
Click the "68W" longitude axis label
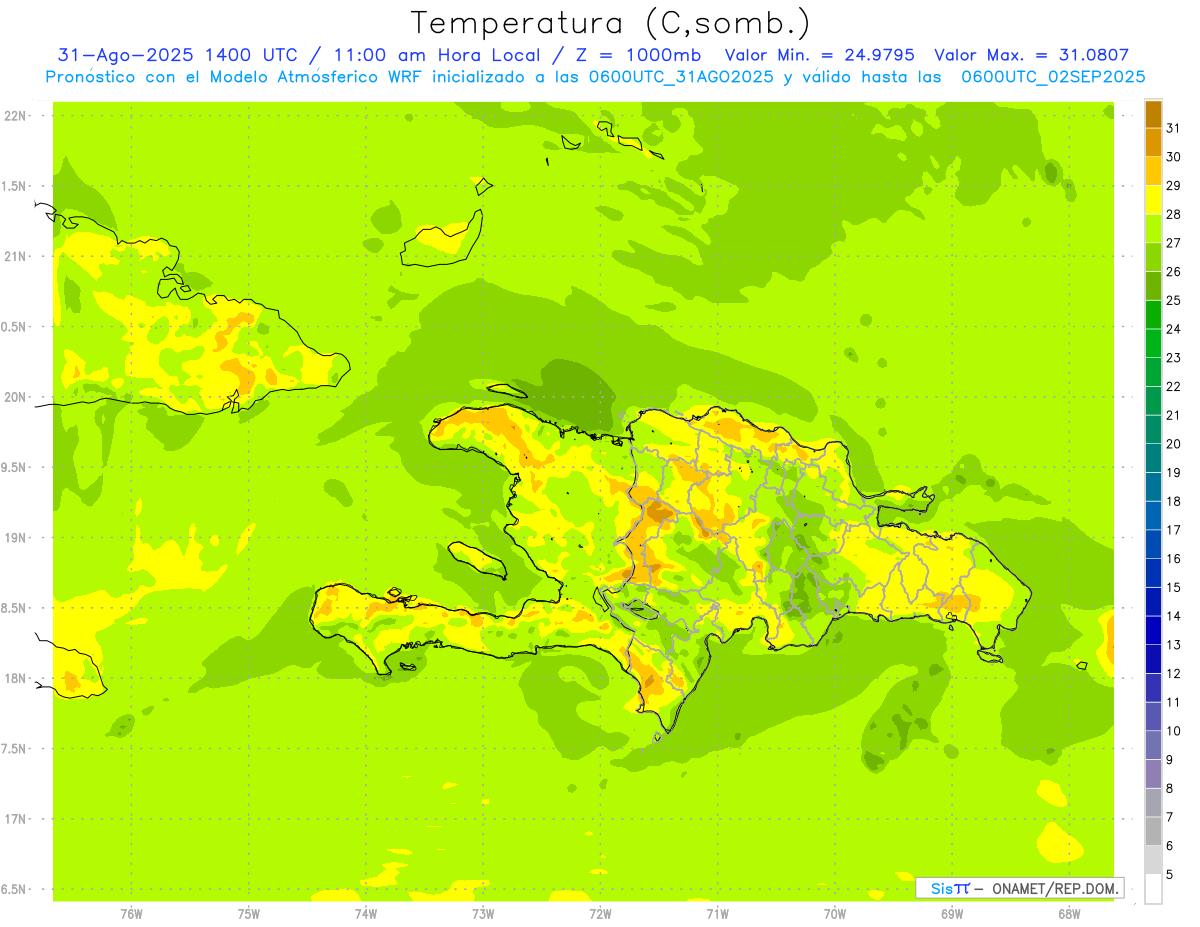[x=1069, y=913]
